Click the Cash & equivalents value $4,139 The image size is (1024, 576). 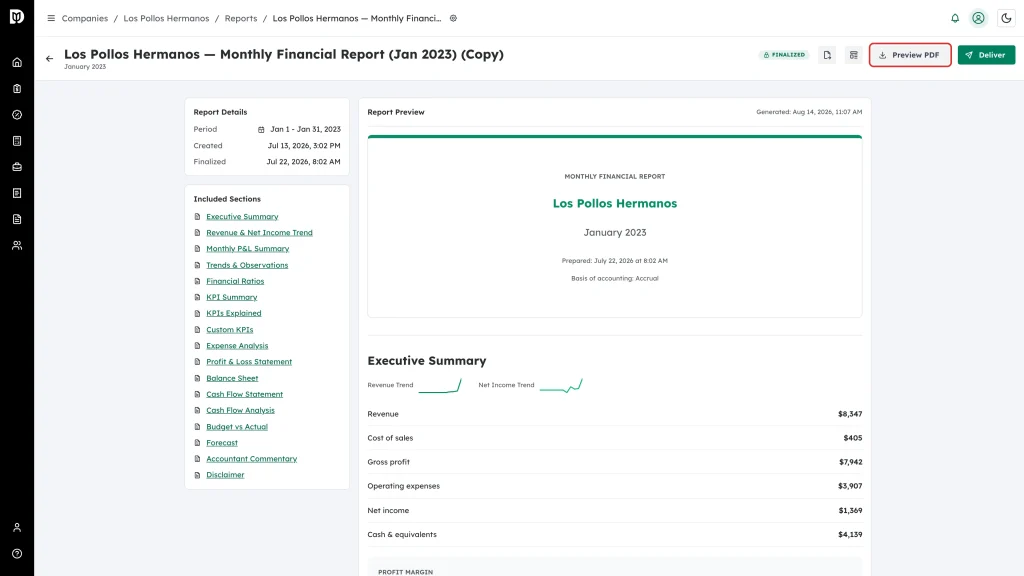pyautogui.click(x=850, y=535)
